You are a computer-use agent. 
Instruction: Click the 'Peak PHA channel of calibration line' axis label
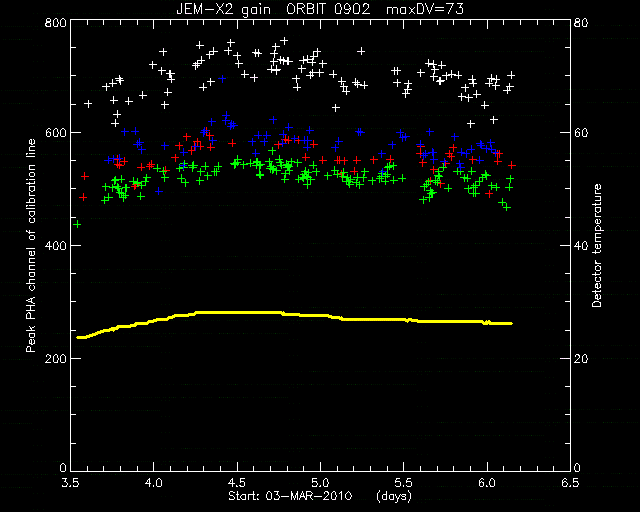[x=31, y=246]
